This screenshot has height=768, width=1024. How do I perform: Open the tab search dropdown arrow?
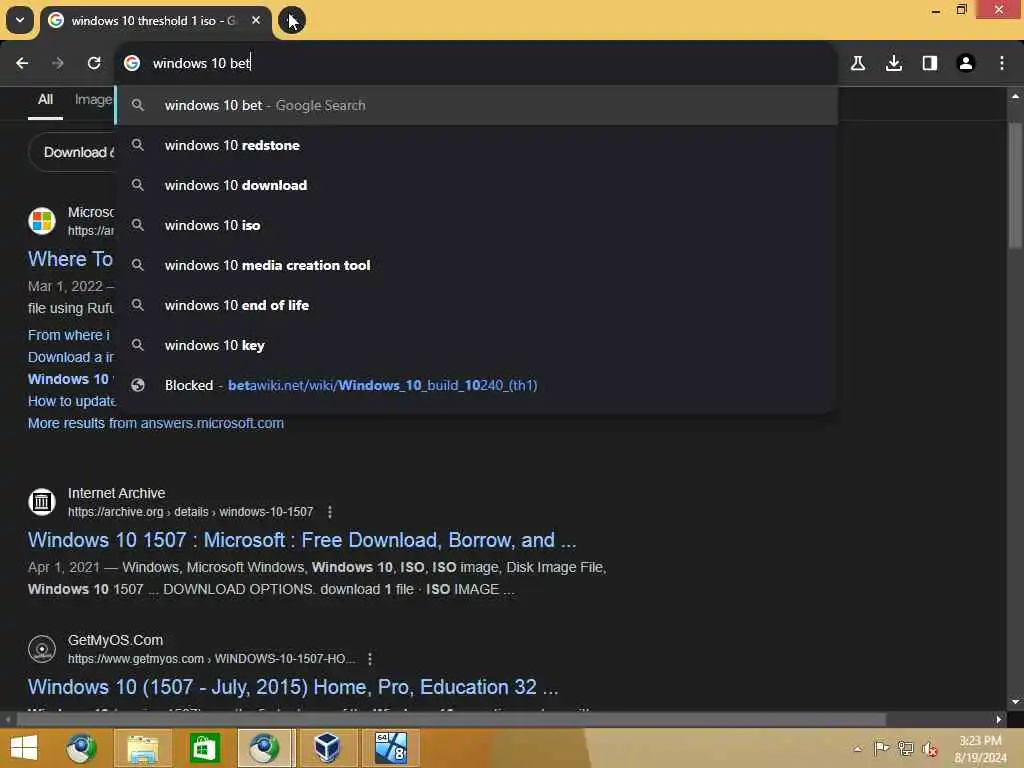point(20,20)
